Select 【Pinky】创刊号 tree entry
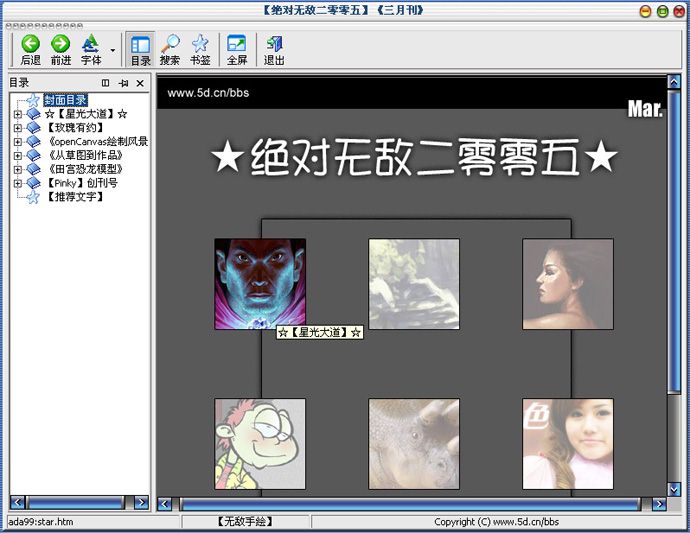Screen dimensions: 690x533 (x=81, y=183)
